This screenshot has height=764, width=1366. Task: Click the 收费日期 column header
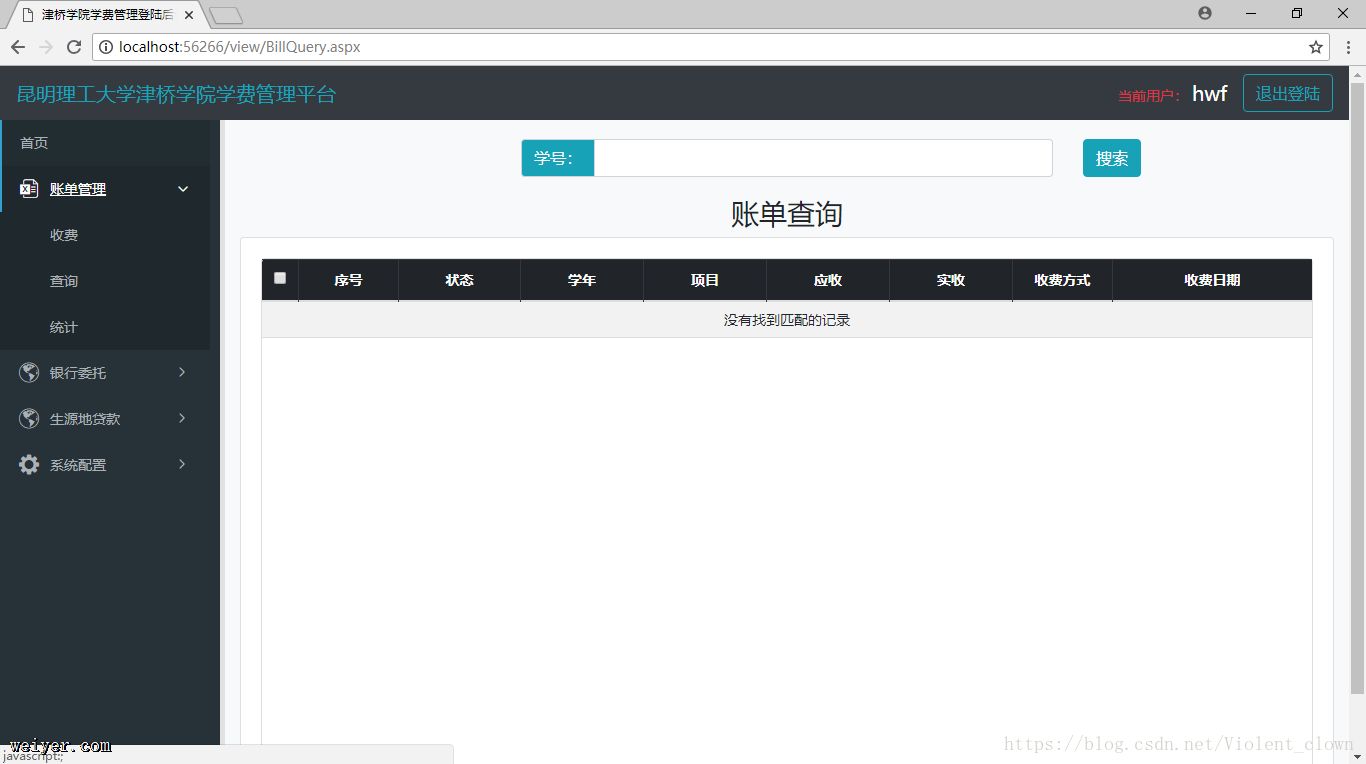click(x=1212, y=280)
